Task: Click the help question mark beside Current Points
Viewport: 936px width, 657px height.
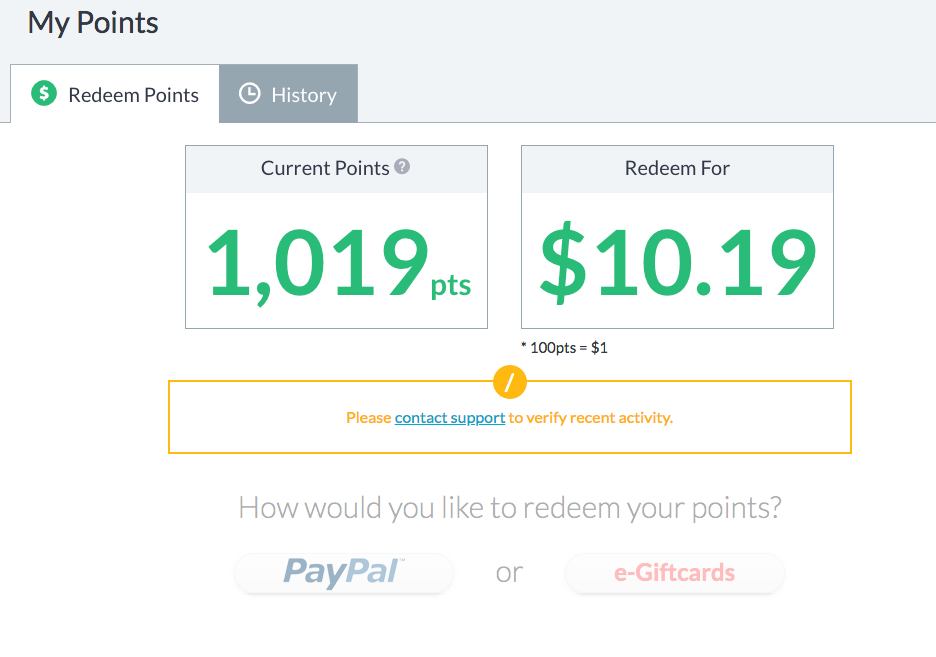Action: 402,166
